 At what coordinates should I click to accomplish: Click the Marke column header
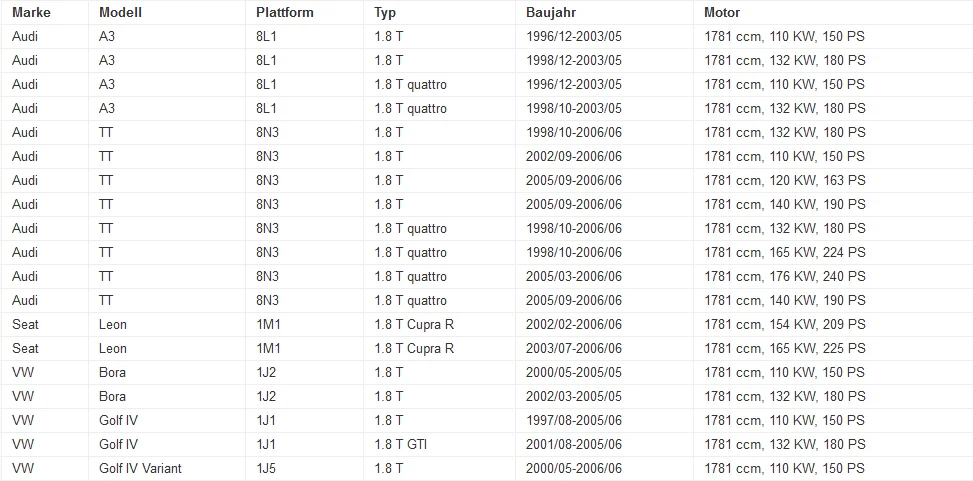click(x=31, y=12)
